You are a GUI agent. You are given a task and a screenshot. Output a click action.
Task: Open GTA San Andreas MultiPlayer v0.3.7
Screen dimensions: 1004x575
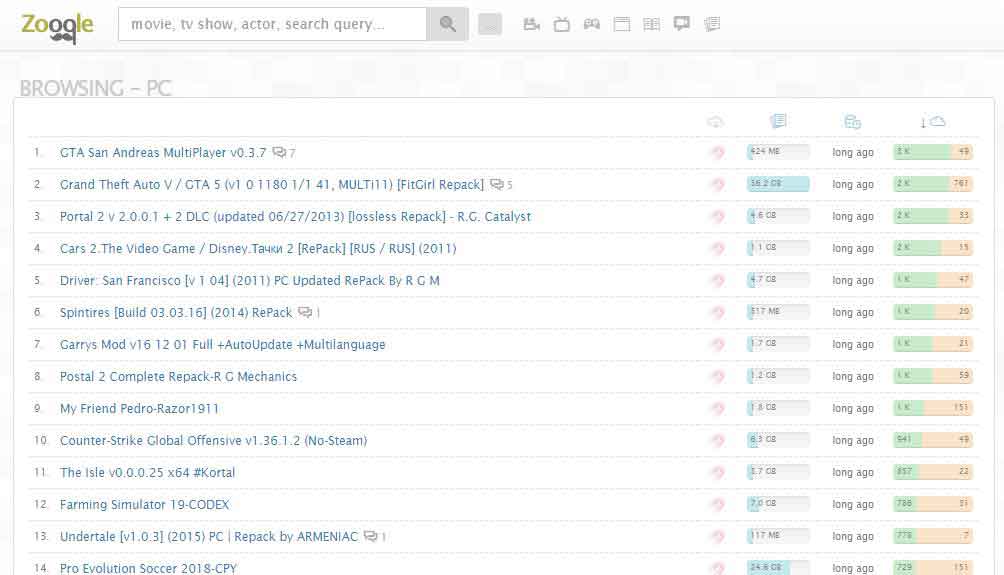163,152
